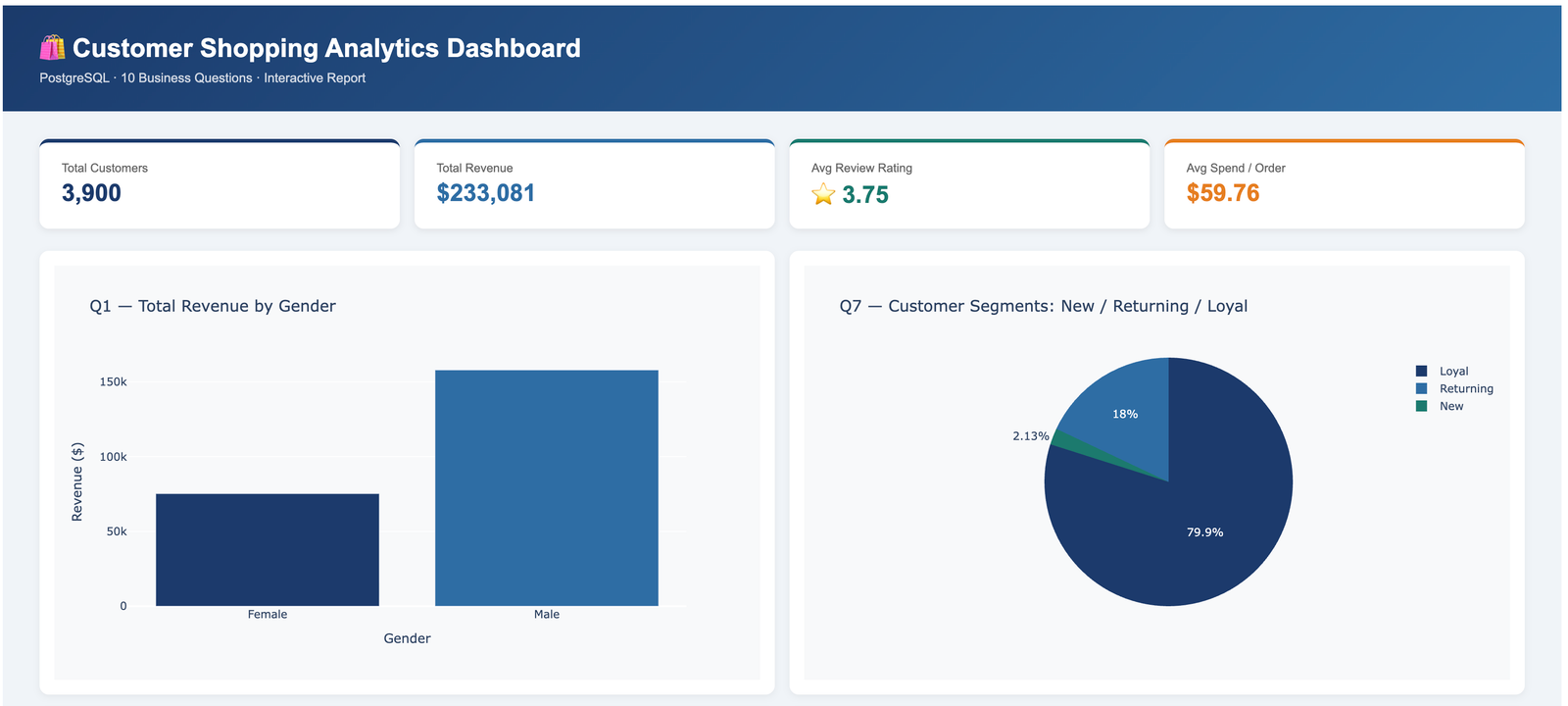Toggle the Returning legend color swatch

[x=1421, y=388]
